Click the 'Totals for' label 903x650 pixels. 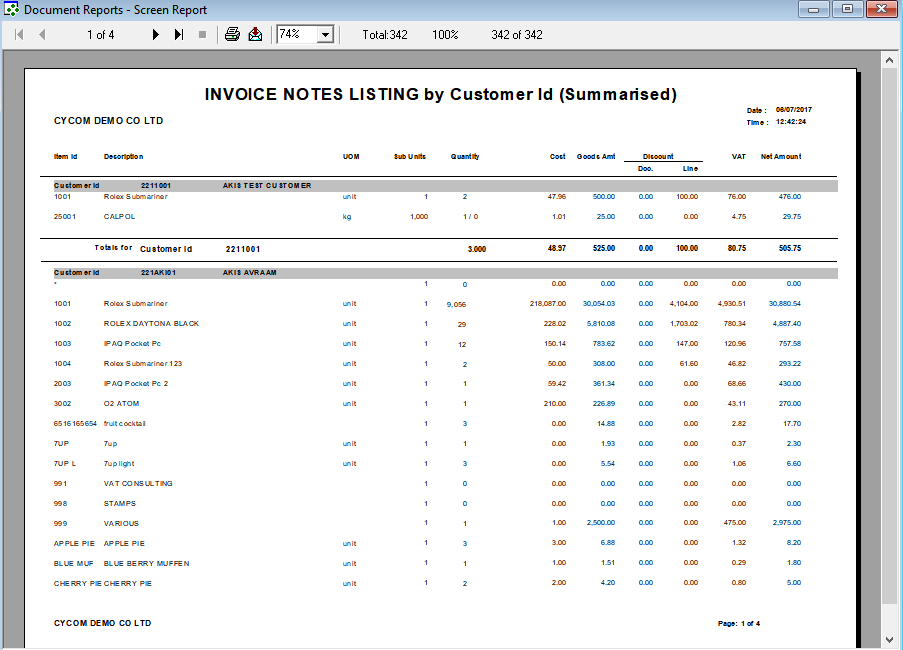[x=113, y=248]
